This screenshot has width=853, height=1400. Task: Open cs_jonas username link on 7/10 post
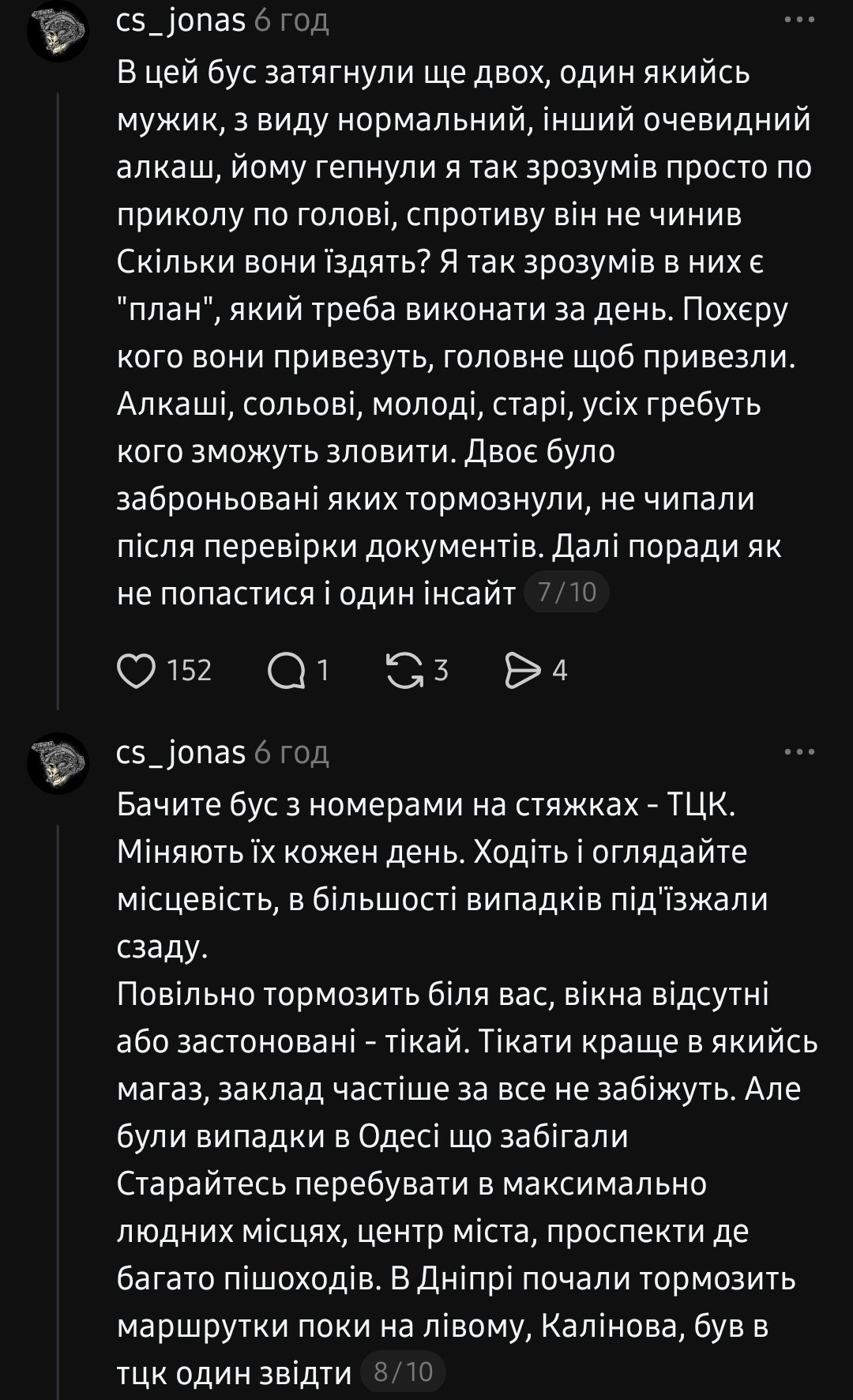181,21
